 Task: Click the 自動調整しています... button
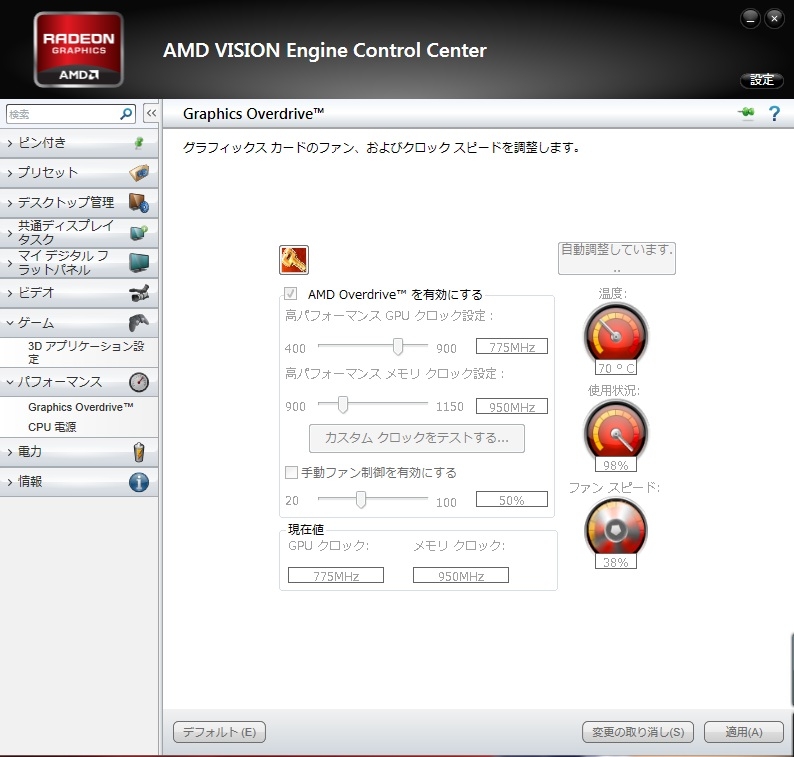coord(617,258)
